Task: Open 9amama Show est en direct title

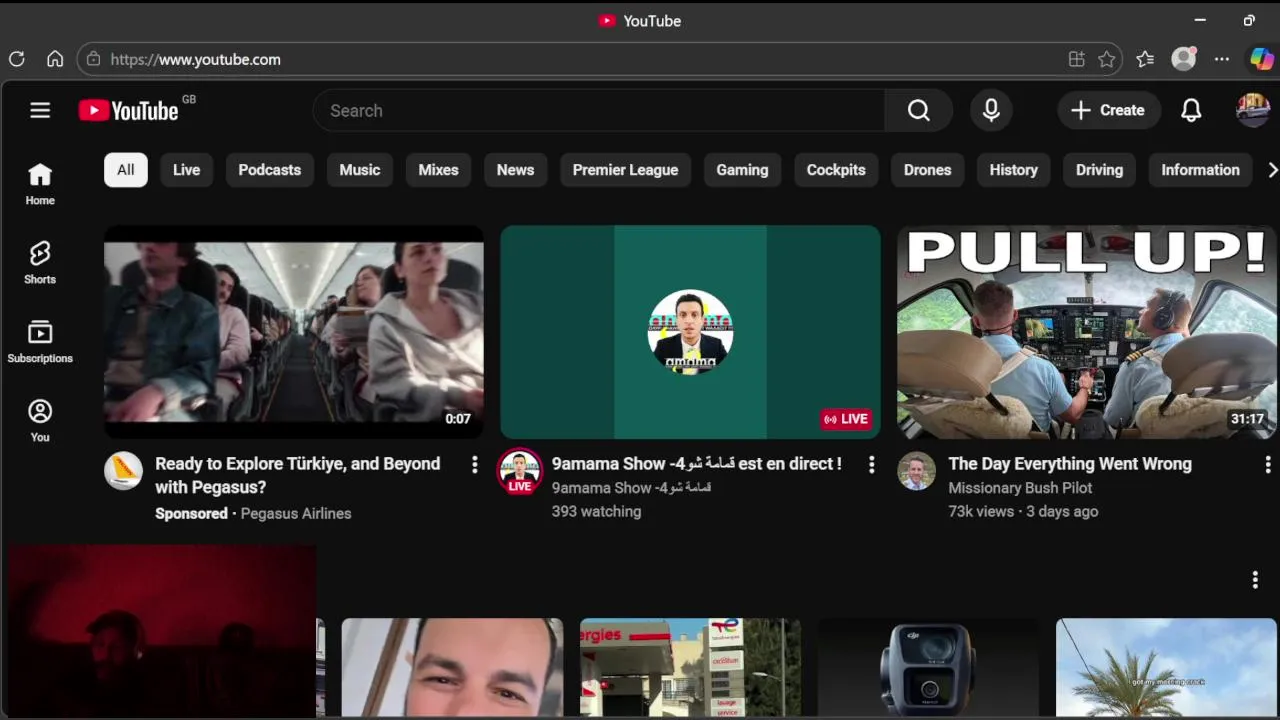Action: pos(697,464)
